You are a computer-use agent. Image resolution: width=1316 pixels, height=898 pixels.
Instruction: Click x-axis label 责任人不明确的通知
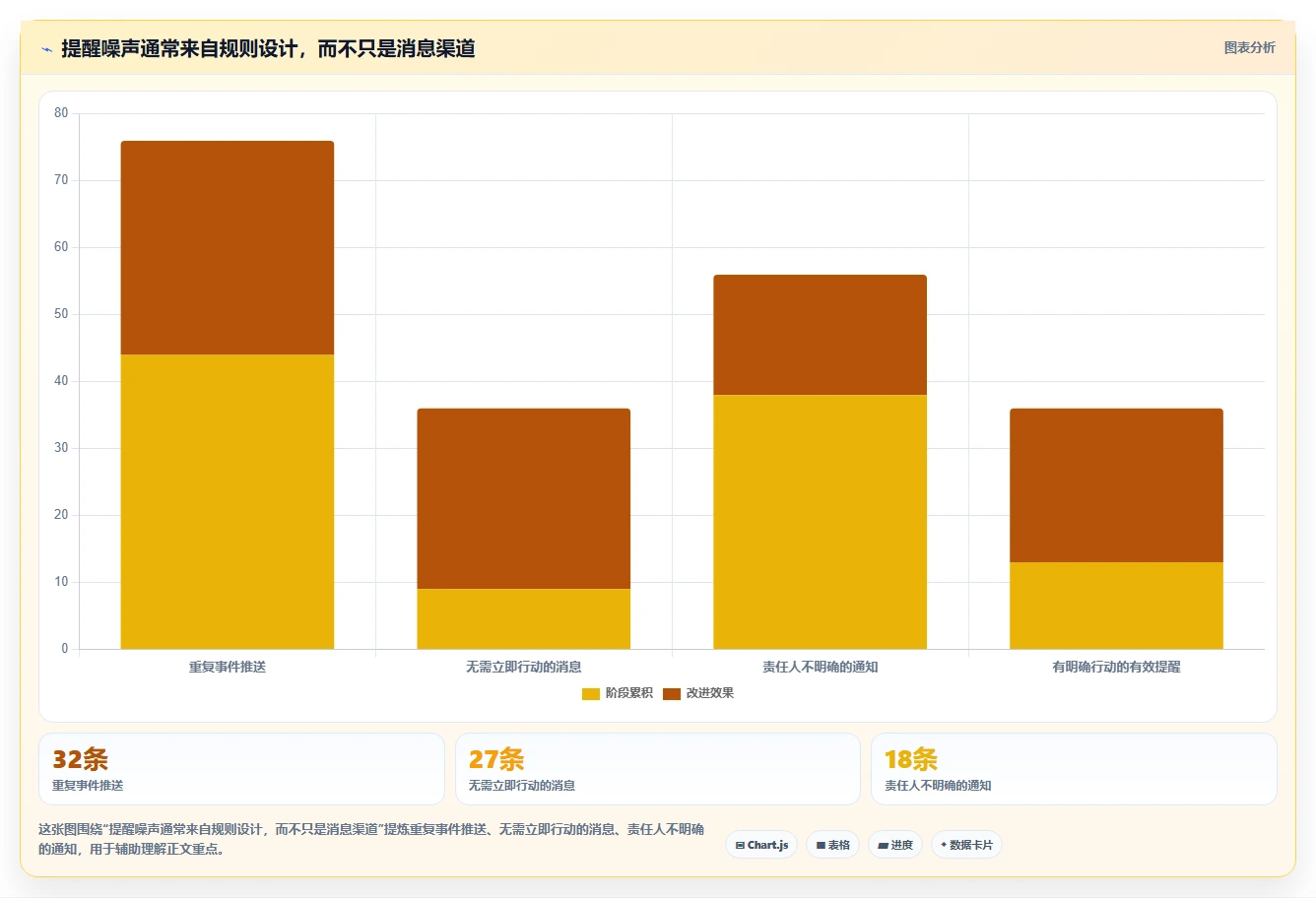point(821,667)
